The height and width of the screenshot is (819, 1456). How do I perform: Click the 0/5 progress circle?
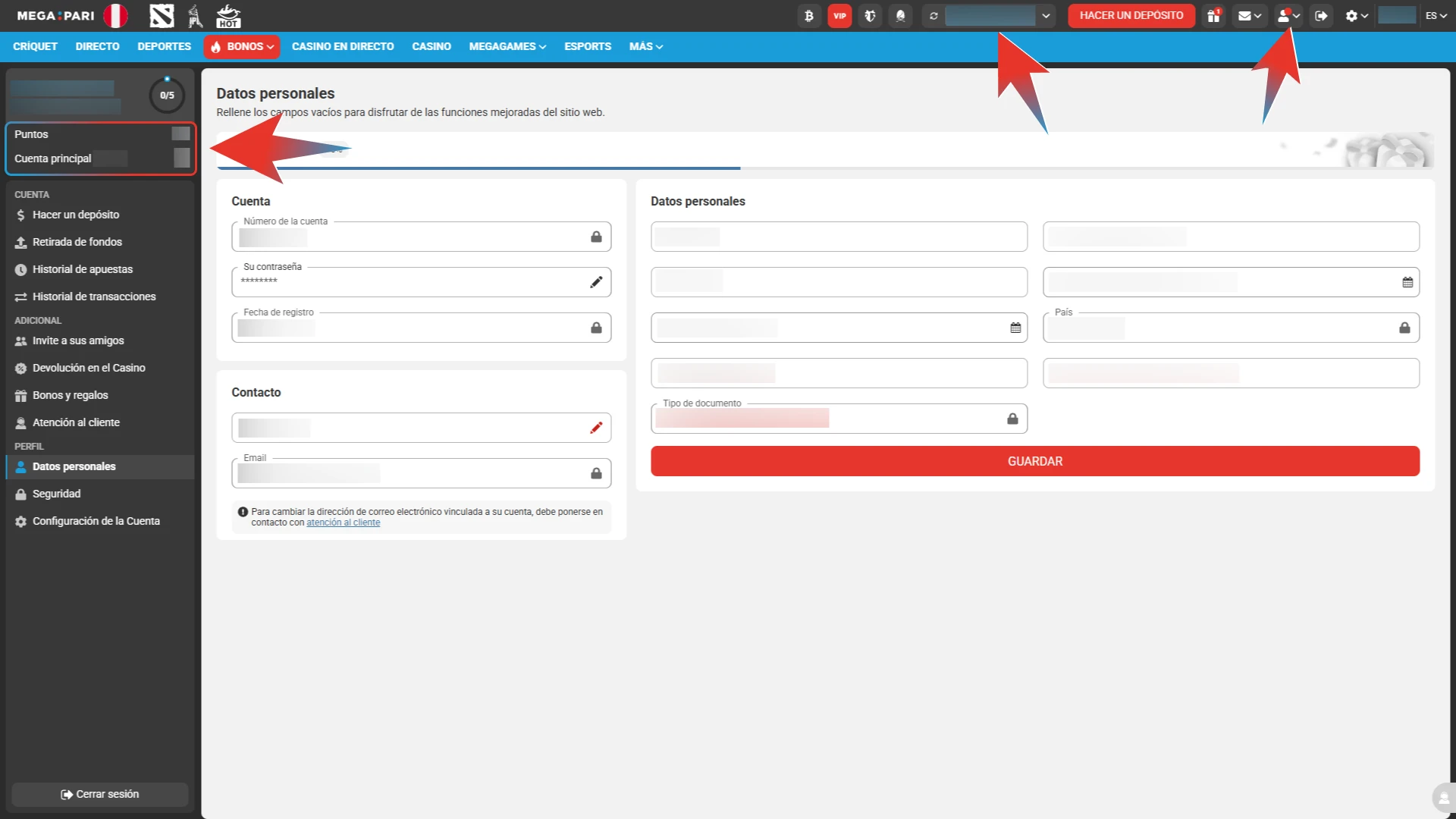click(167, 95)
